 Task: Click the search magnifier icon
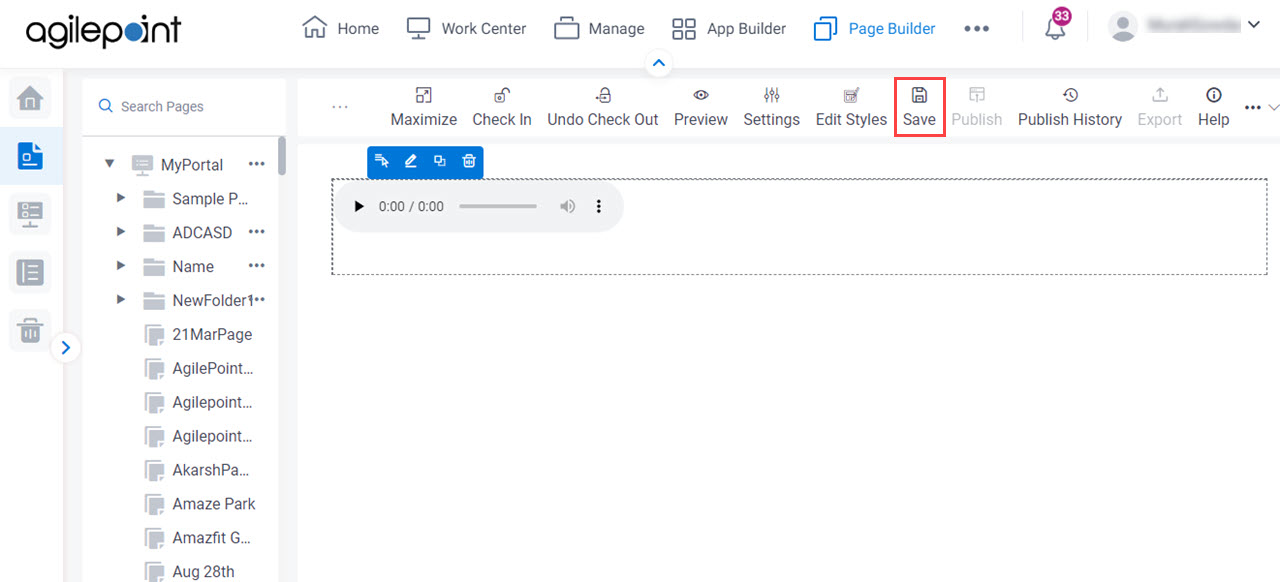click(105, 106)
